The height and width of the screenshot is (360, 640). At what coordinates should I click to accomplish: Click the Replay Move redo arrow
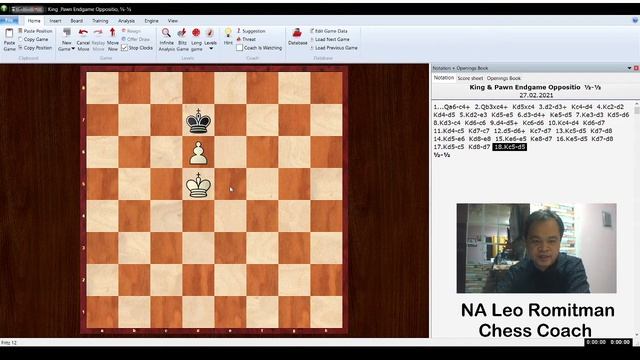pos(98,33)
